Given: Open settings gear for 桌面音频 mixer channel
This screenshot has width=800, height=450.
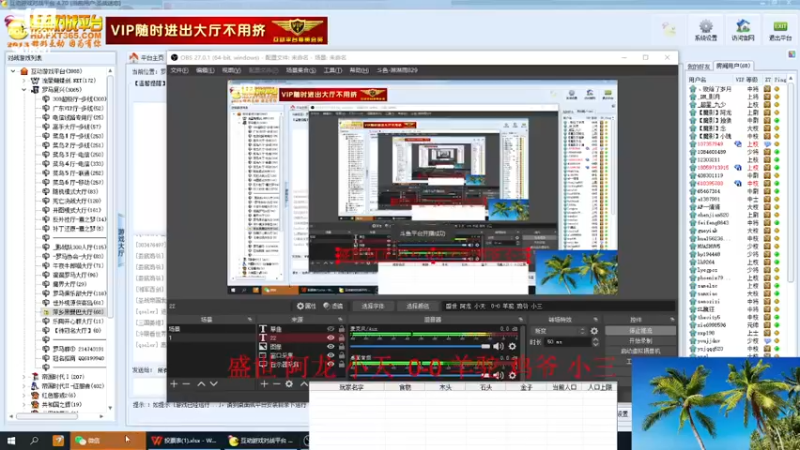Looking at the screenshot, I should click(512, 376).
